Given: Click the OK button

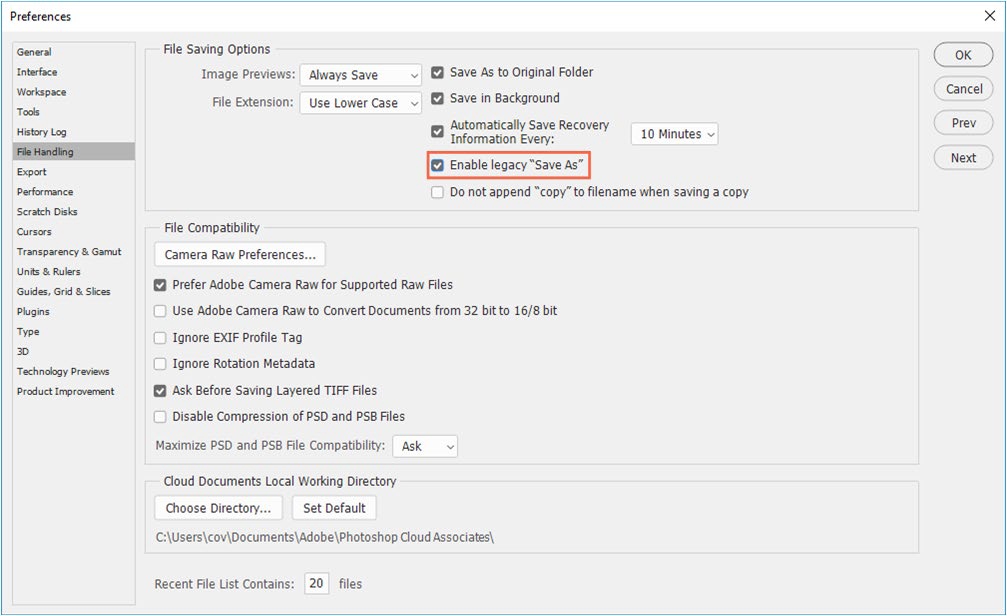Looking at the screenshot, I should pos(963,55).
